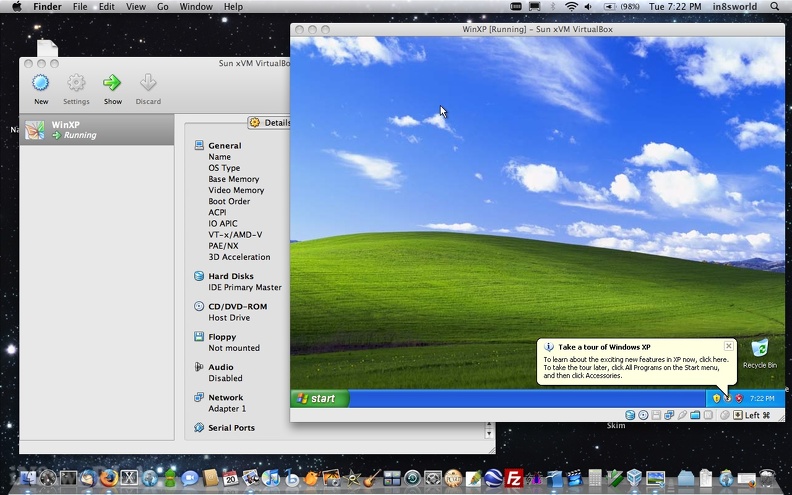This screenshot has width=792, height=495.
Task: Click the network adapters status bar icon
Action: (x=669, y=415)
